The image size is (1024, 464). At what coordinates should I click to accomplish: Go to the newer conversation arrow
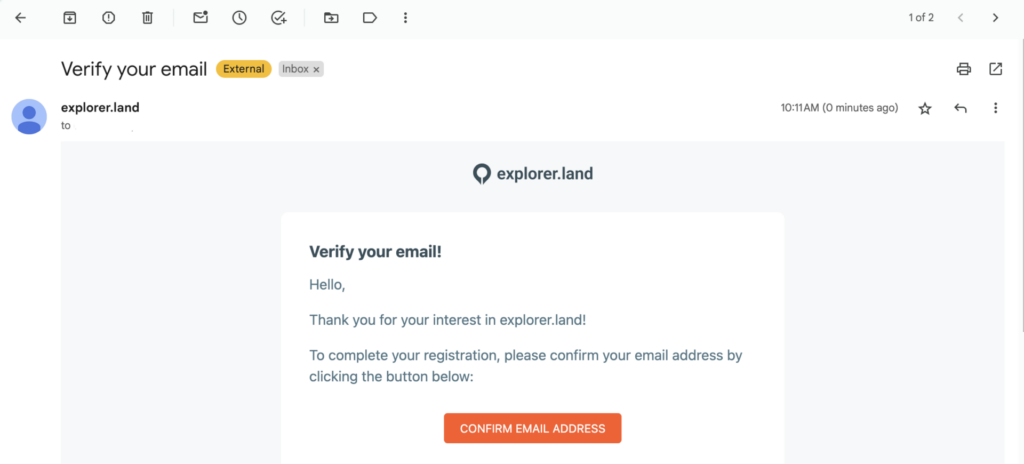coord(960,18)
